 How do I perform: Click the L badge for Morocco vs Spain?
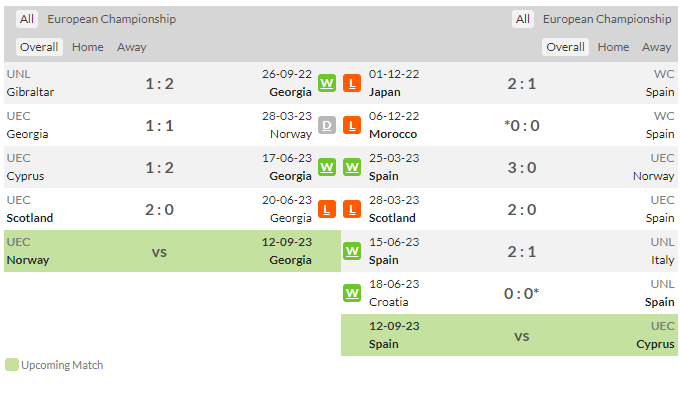pyautogui.click(x=352, y=125)
